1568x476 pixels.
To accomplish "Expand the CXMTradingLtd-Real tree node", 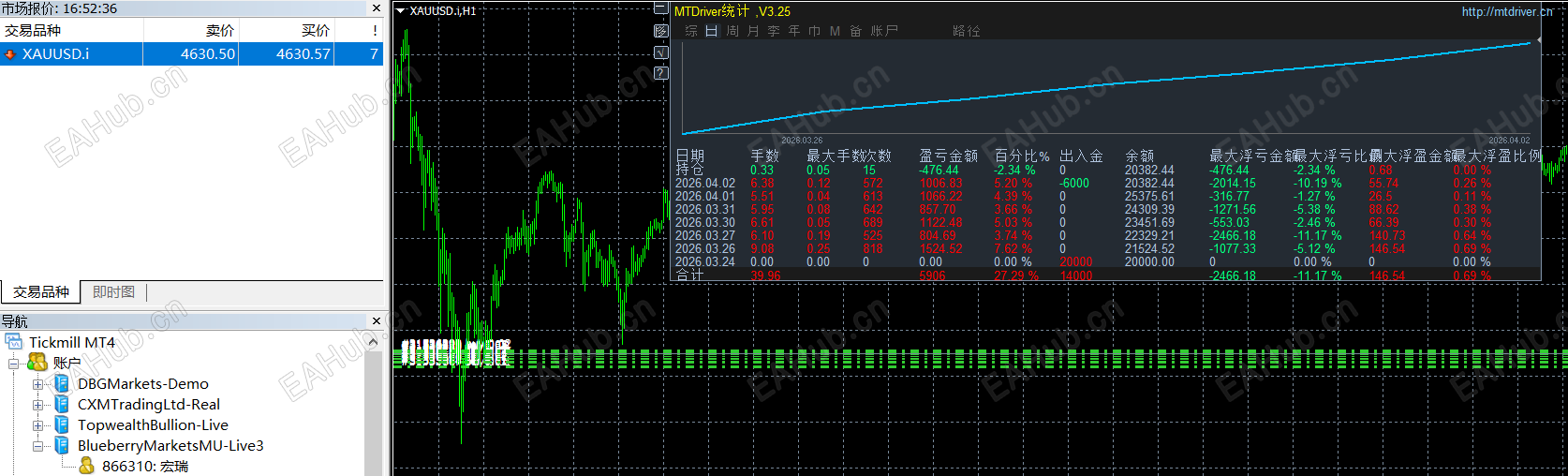I will (x=37, y=405).
